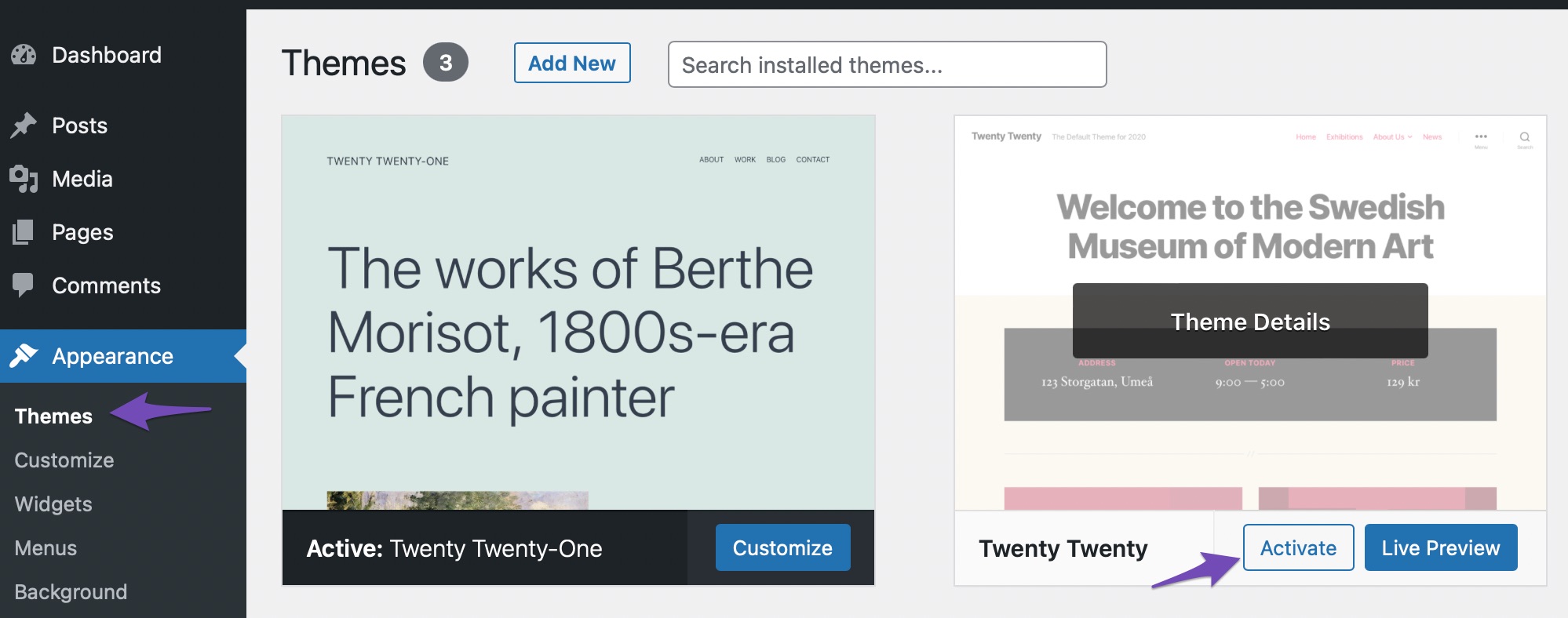
Task: Activate the Twenty Twenty theme
Action: pyautogui.click(x=1298, y=547)
